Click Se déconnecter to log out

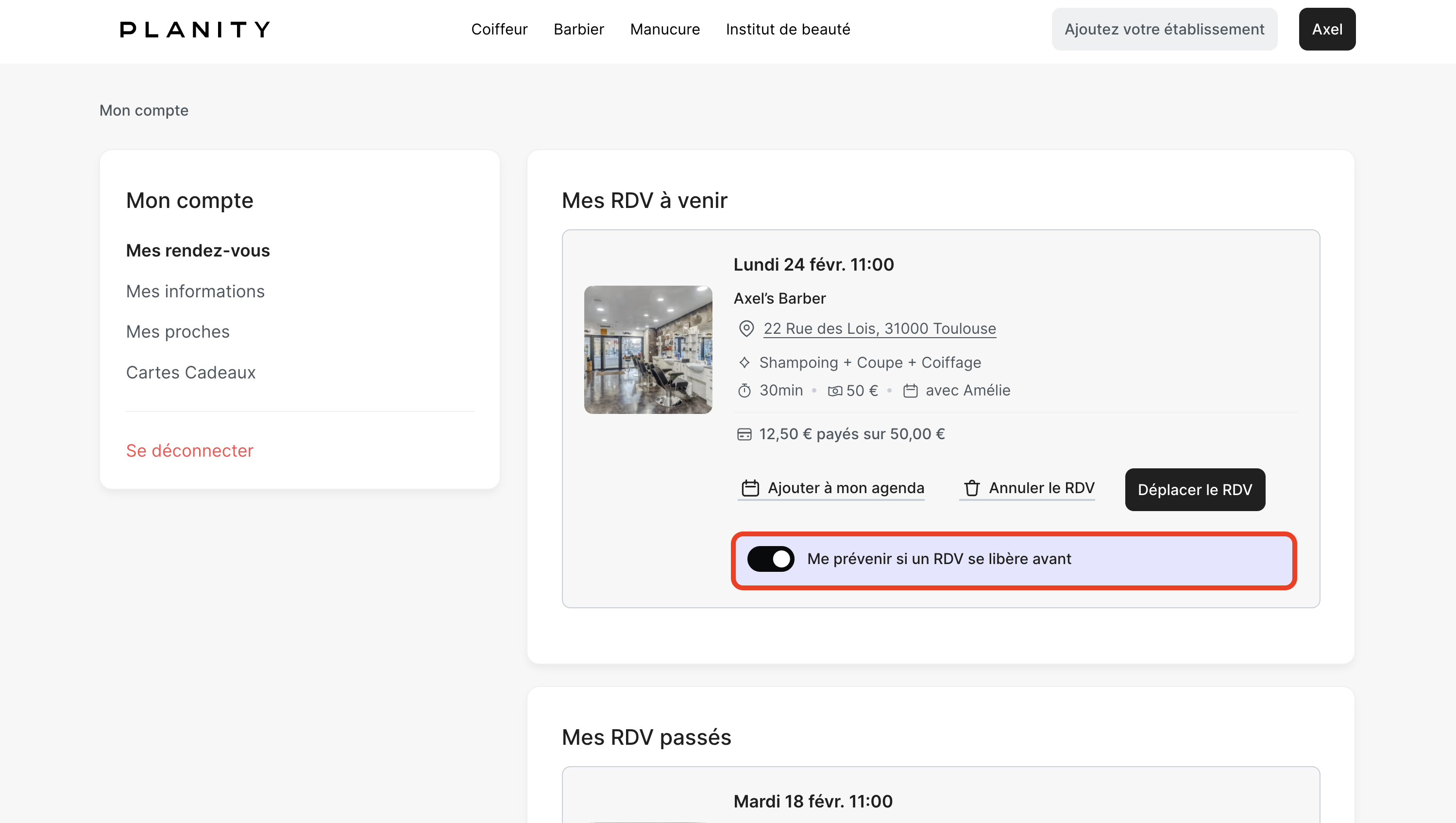189,450
